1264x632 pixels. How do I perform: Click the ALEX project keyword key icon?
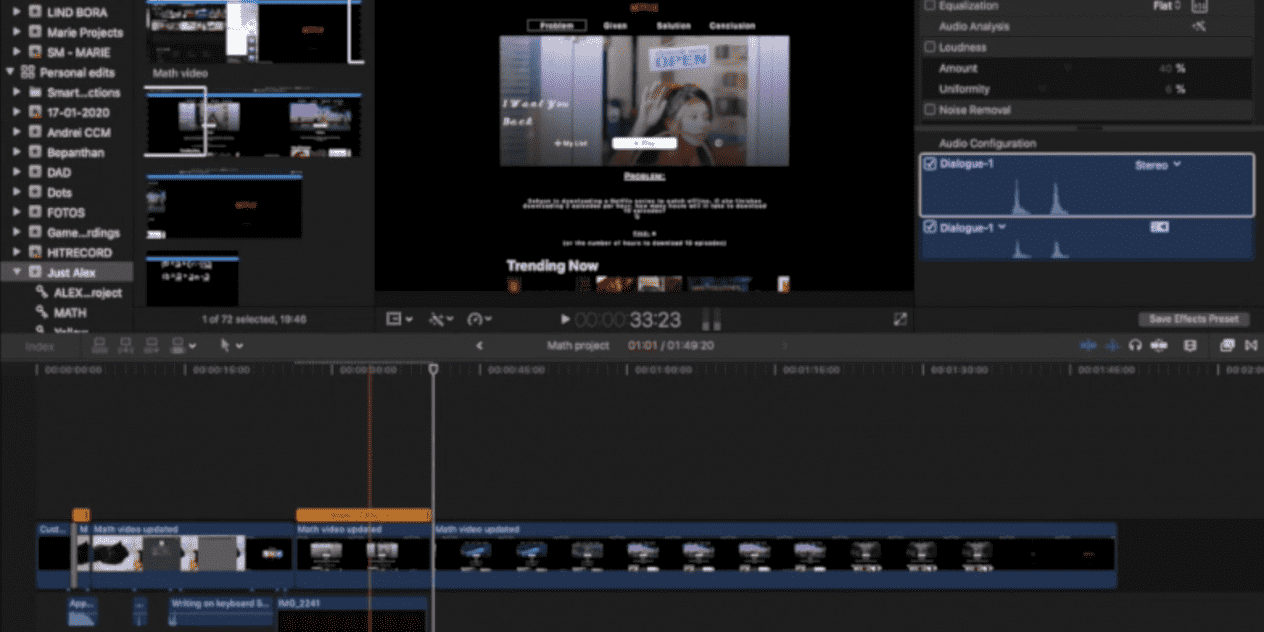pos(42,292)
